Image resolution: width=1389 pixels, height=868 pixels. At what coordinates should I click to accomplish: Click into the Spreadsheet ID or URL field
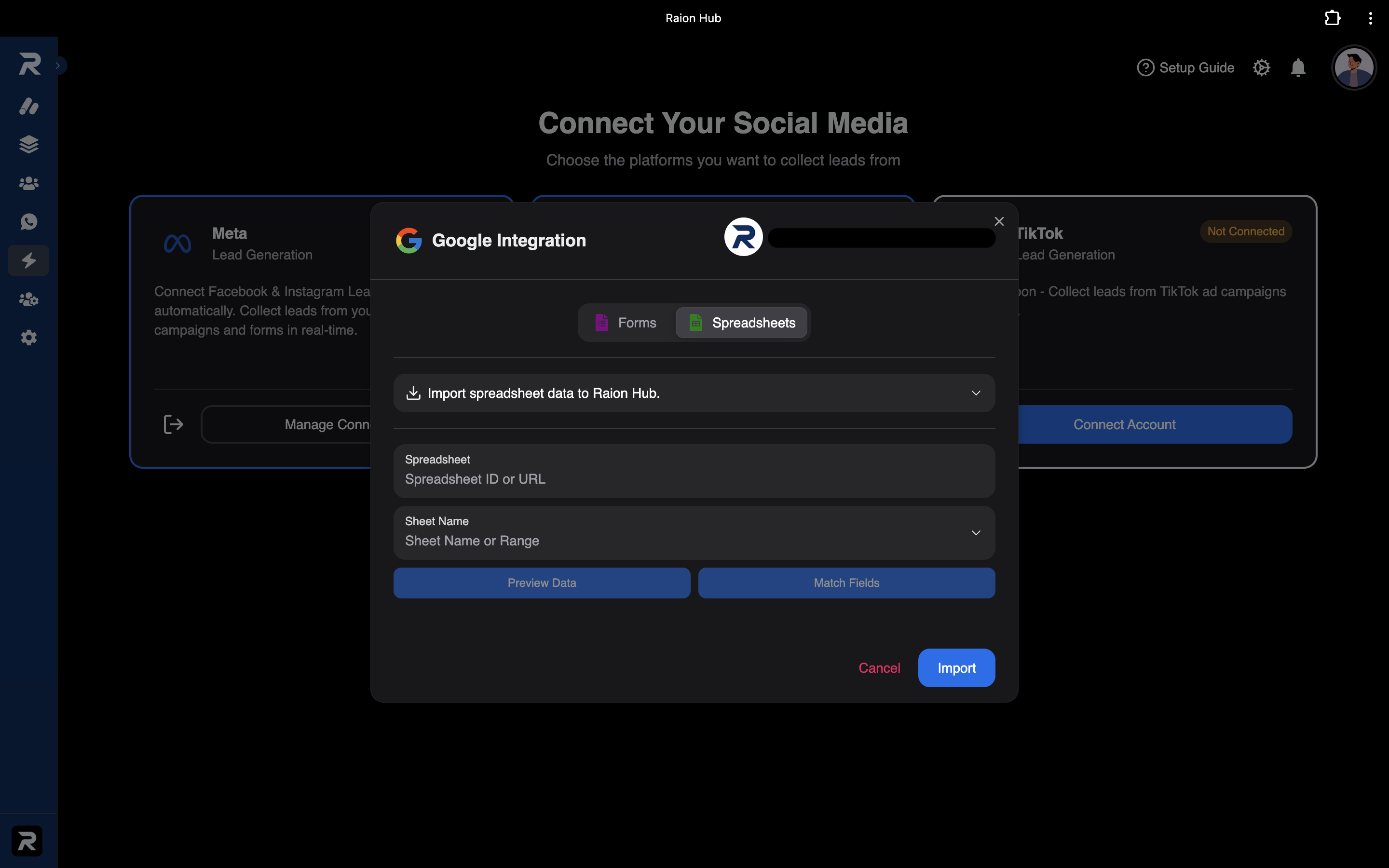[x=694, y=471]
